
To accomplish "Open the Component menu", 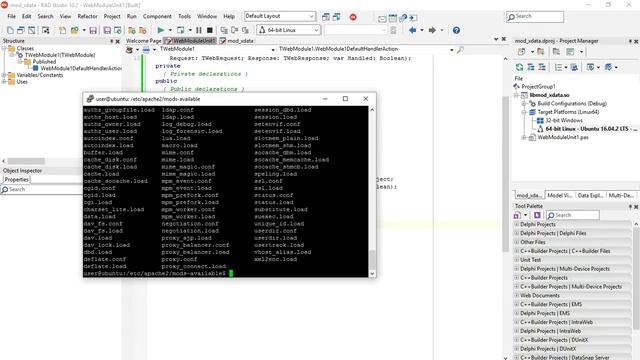I will [157, 16].
